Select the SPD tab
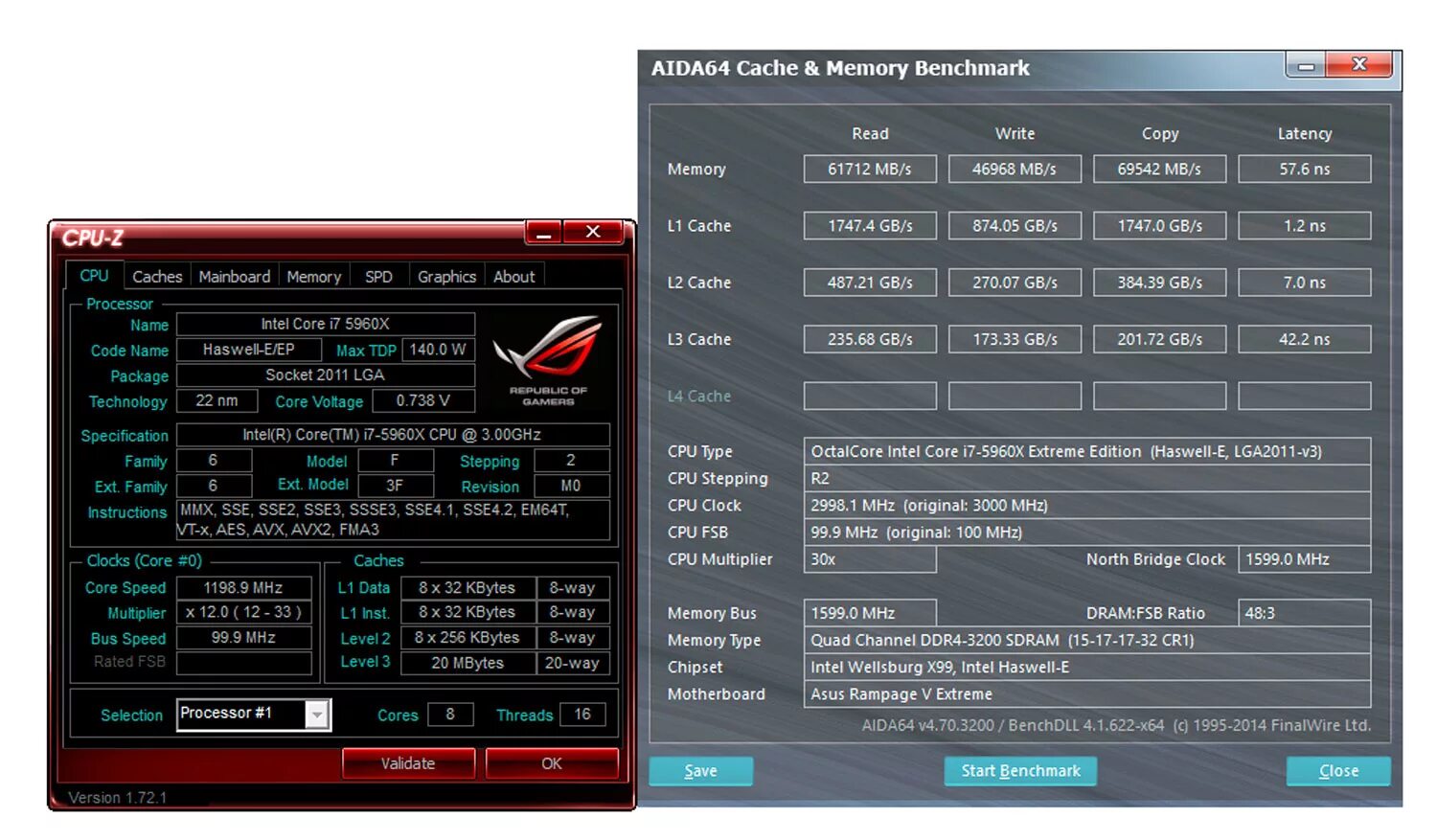1437x840 pixels. 378,277
